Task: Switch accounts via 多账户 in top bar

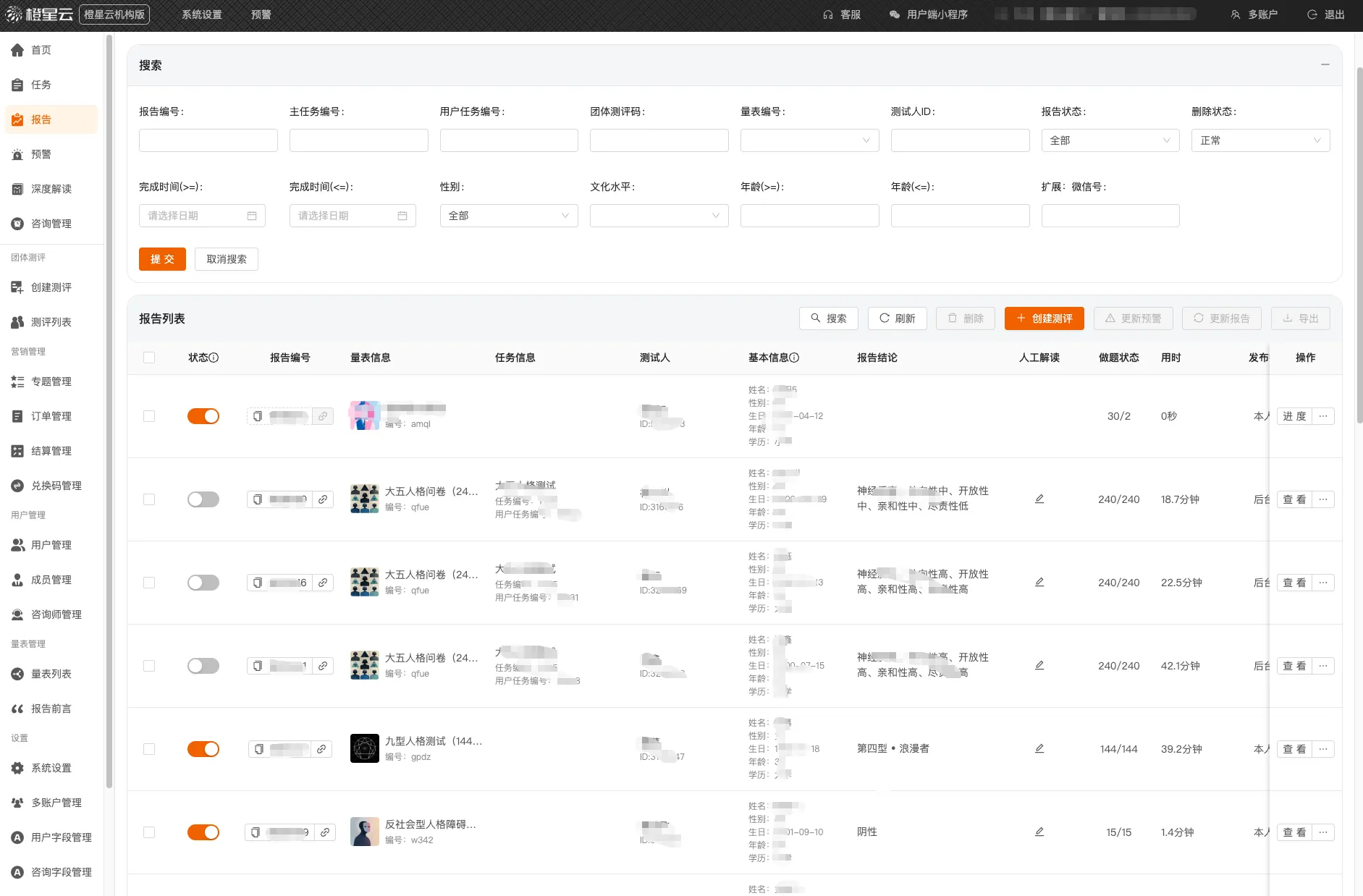Action: tap(1254, 14)
